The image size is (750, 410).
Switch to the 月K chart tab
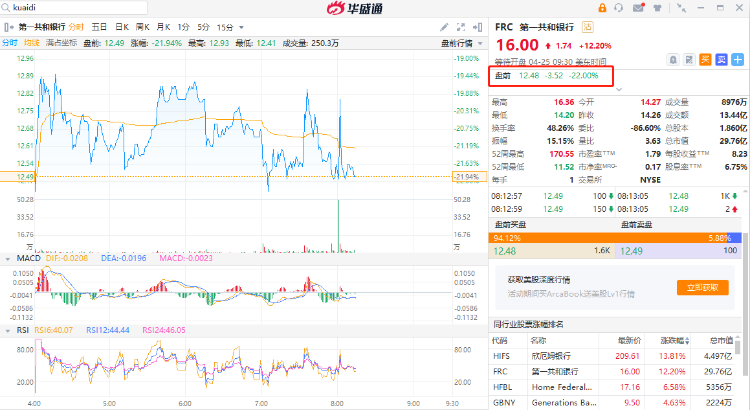164,27
